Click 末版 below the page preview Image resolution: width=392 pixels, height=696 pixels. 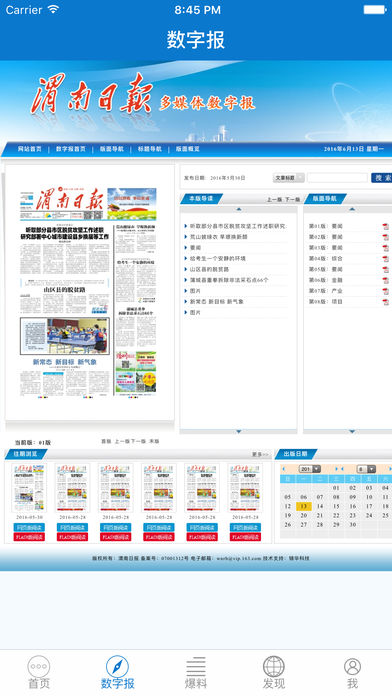coord(154,442)
